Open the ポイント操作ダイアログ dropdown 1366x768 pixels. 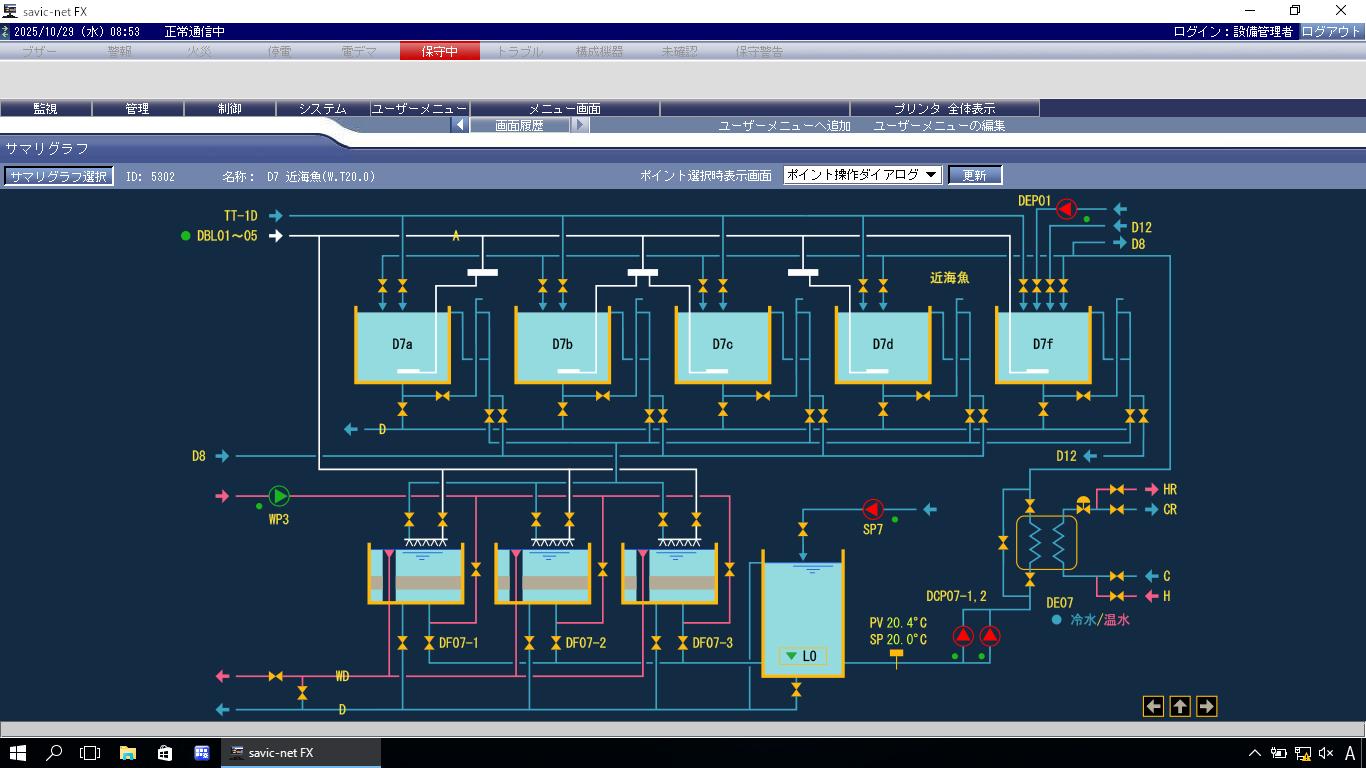(x=862, y=175)
